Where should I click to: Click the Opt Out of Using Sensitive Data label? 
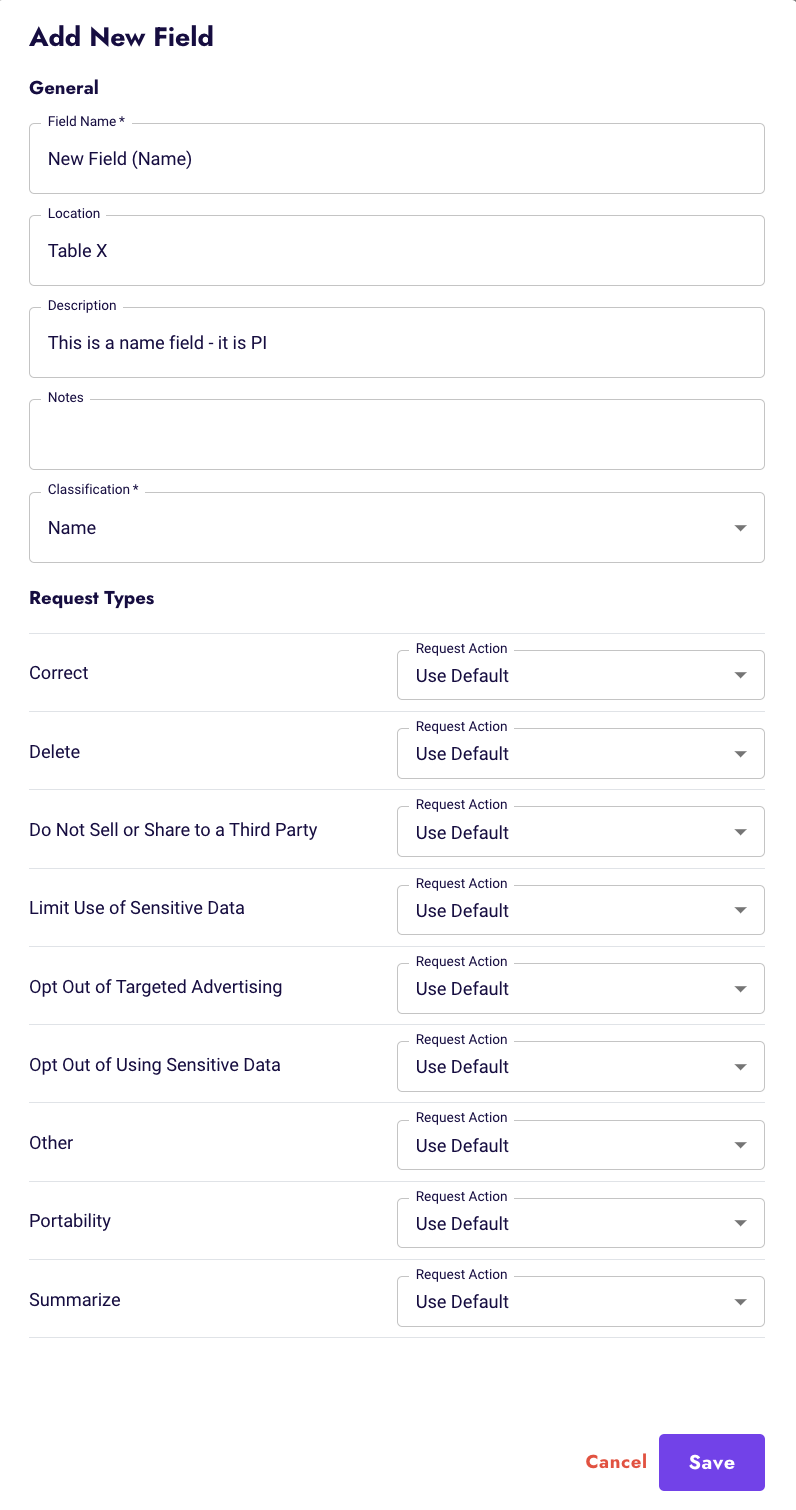[x=155, y=1065]
